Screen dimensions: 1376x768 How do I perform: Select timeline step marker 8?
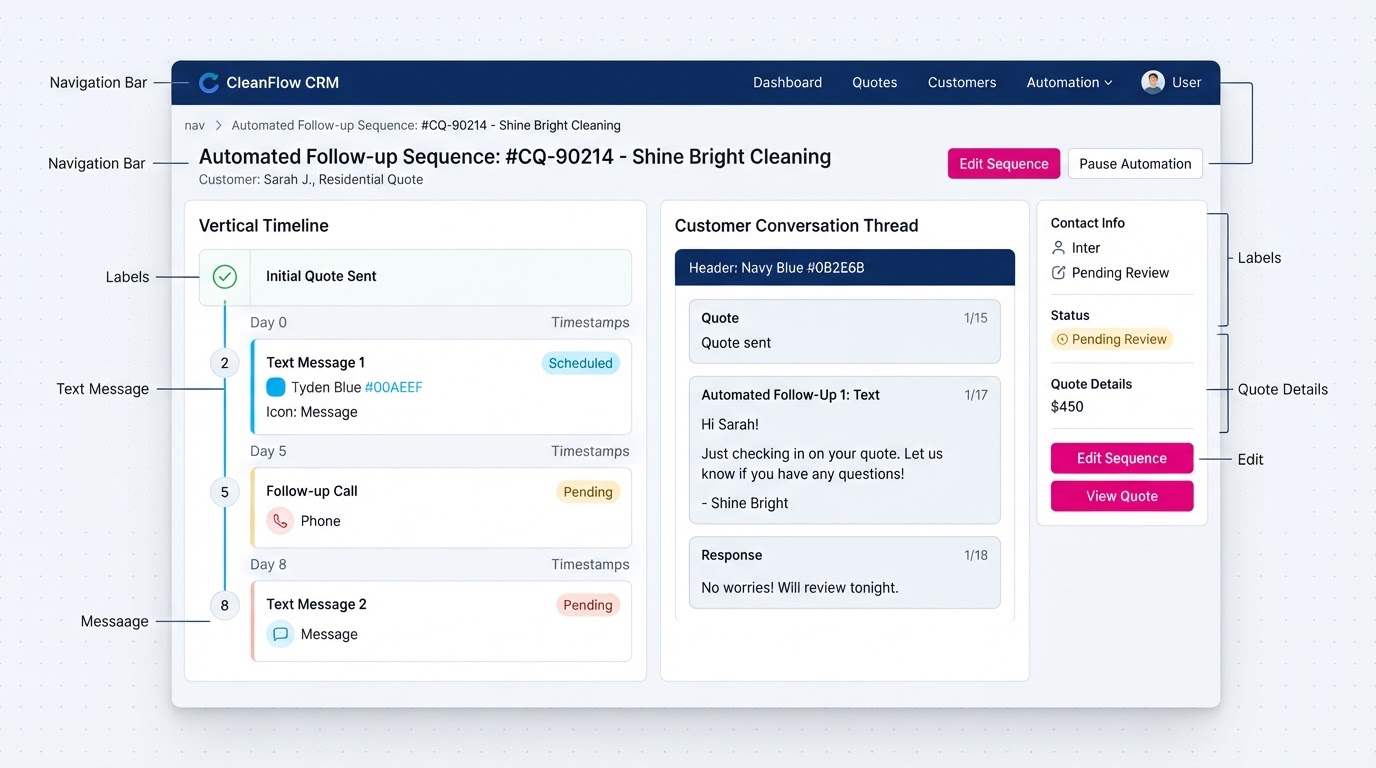coord(225,605)
